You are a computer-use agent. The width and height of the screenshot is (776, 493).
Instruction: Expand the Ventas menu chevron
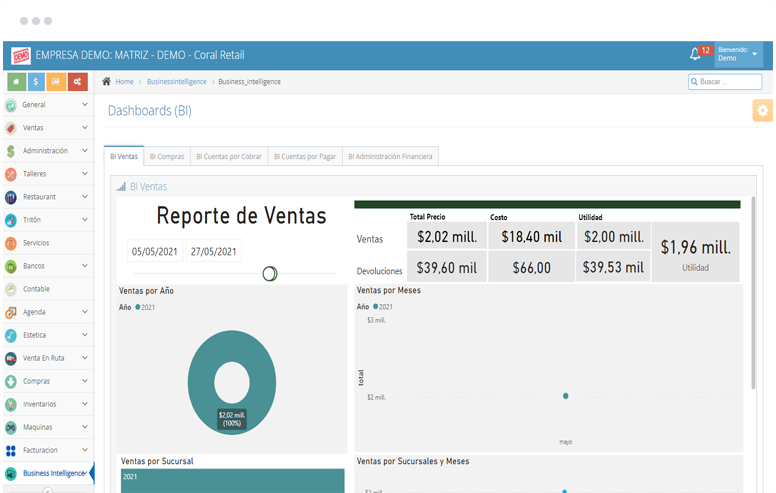85,127
